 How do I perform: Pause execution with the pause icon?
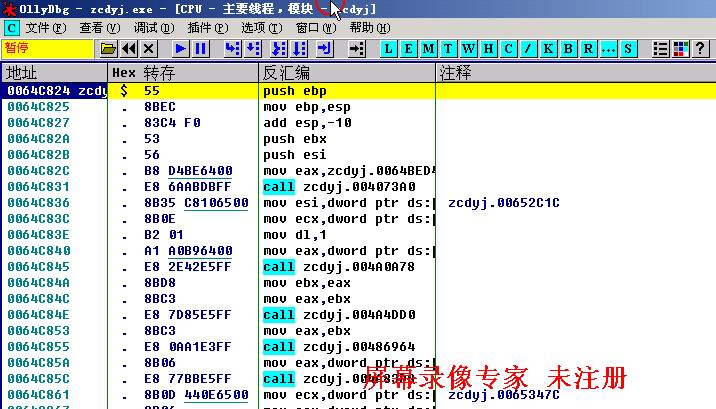(200, 48)
